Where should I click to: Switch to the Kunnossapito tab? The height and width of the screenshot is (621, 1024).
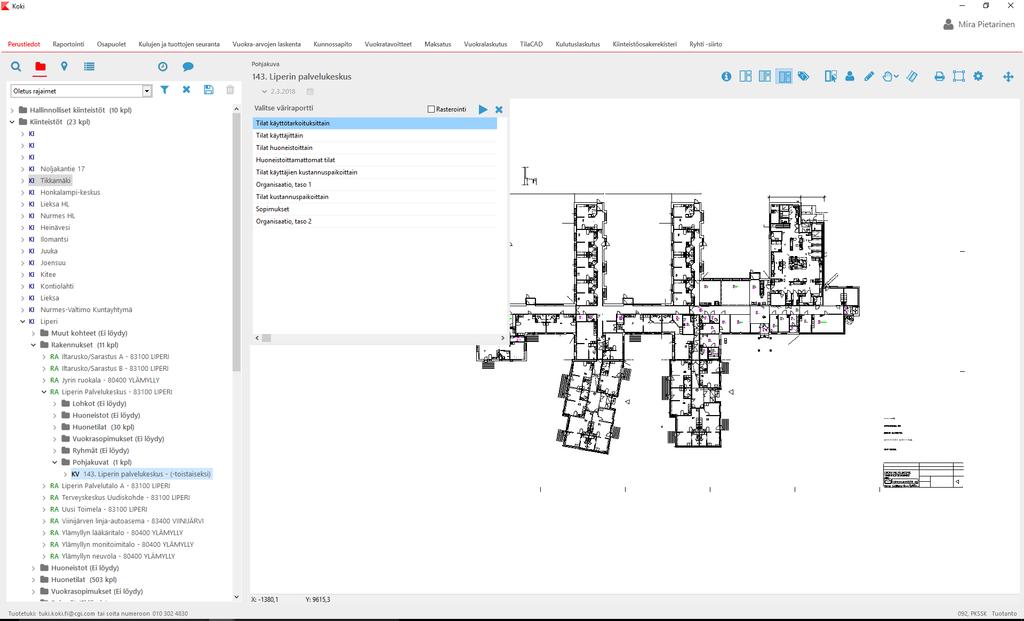[x=332, y=44]
